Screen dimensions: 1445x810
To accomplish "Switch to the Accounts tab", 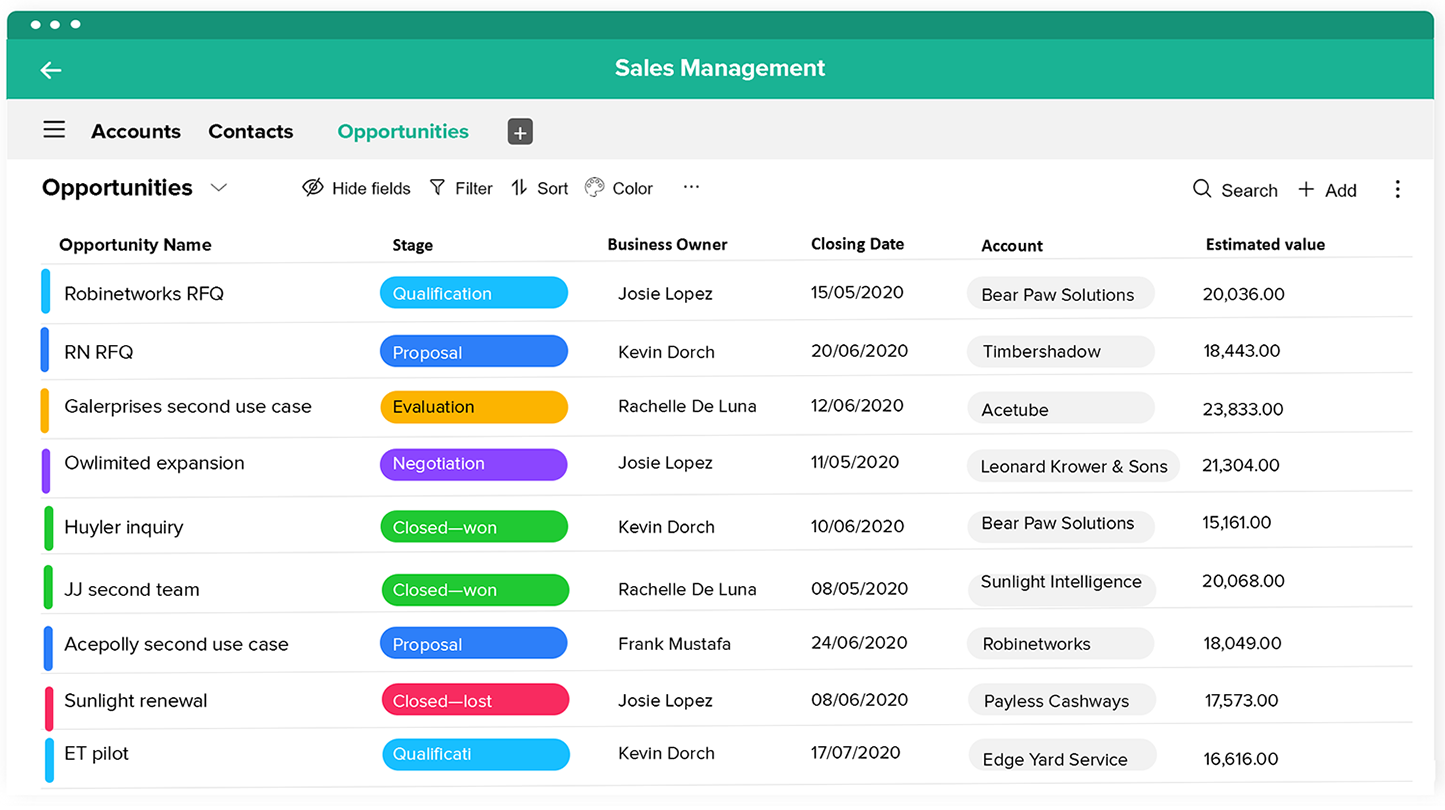I will pyautogui.click(x=136, y=131).
